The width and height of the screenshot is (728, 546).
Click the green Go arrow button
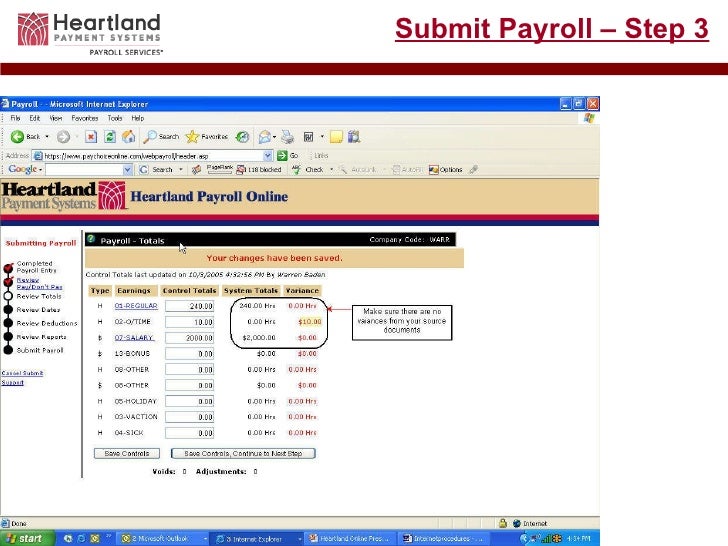pyautogui.click(x=282, y=156)
